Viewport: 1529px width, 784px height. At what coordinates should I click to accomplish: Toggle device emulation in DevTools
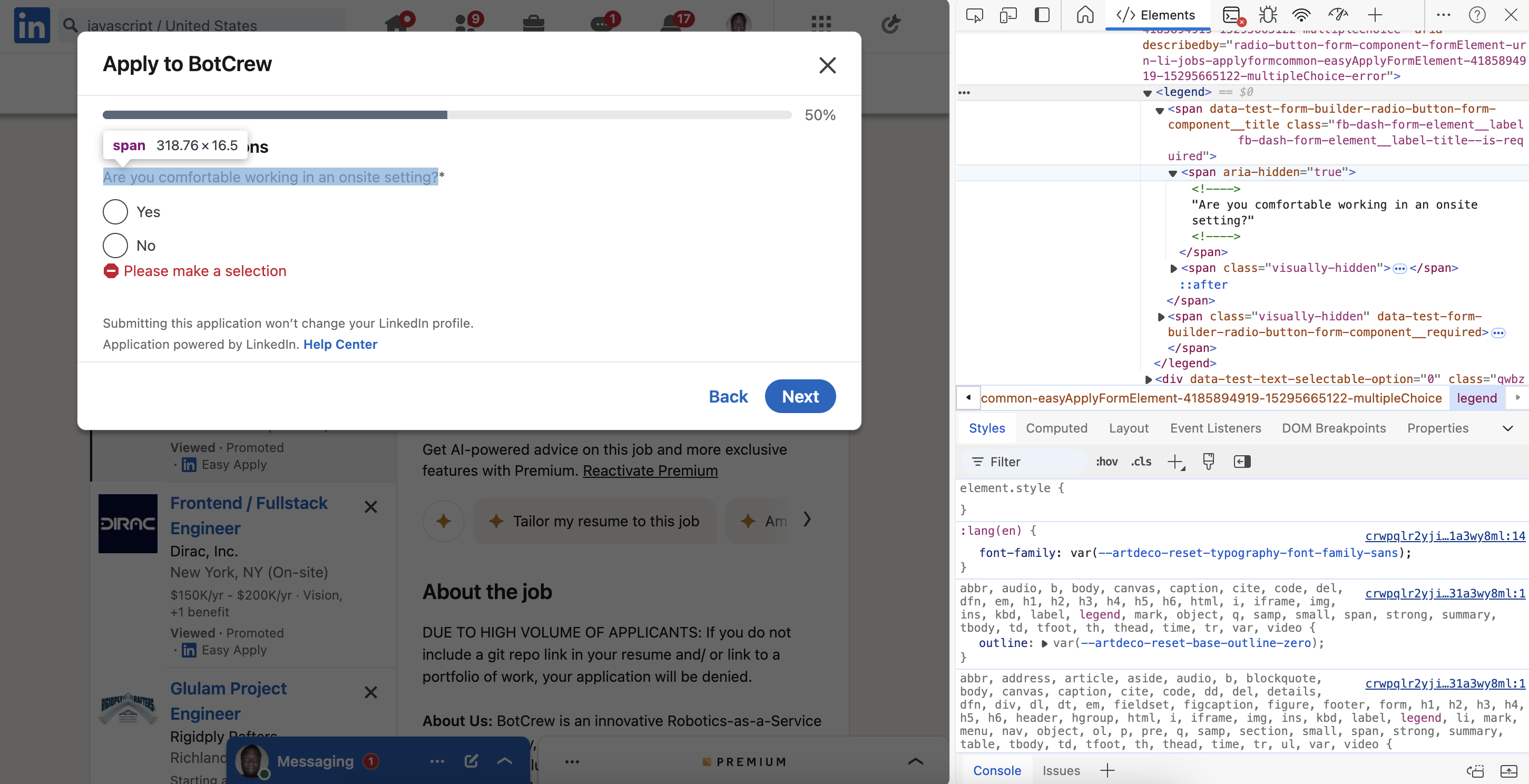1008,15
